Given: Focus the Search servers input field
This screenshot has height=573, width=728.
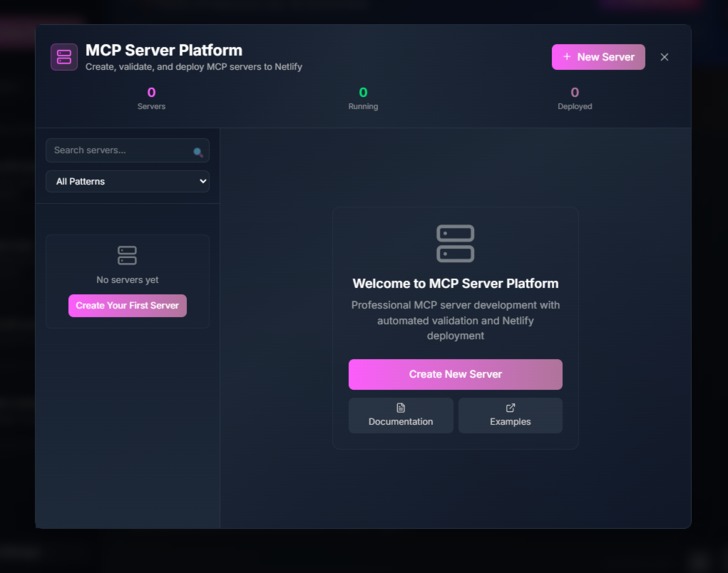Looking at the screenshot, I should coord(127,150).
